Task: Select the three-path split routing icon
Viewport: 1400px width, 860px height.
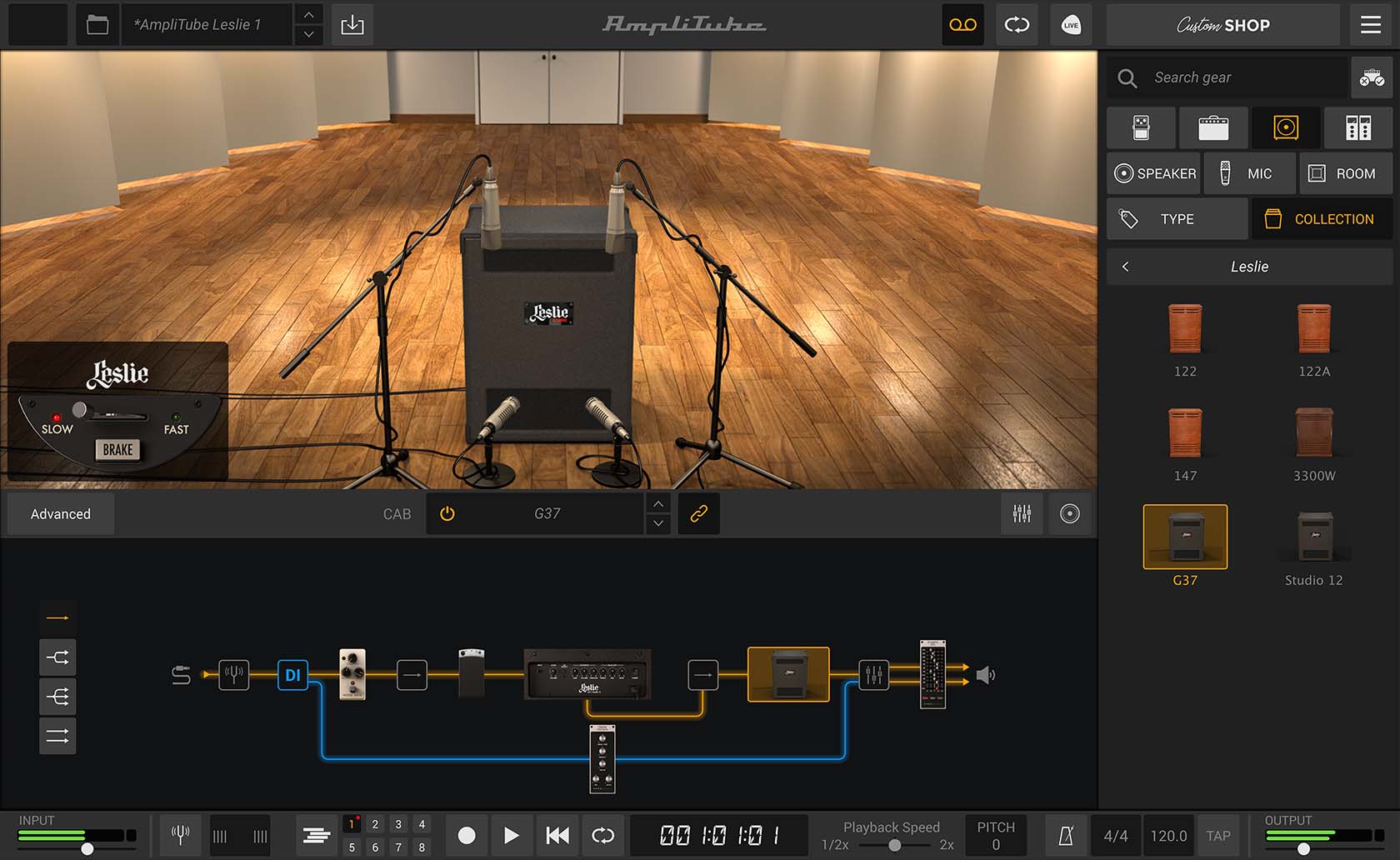Action: click(57, 697)
